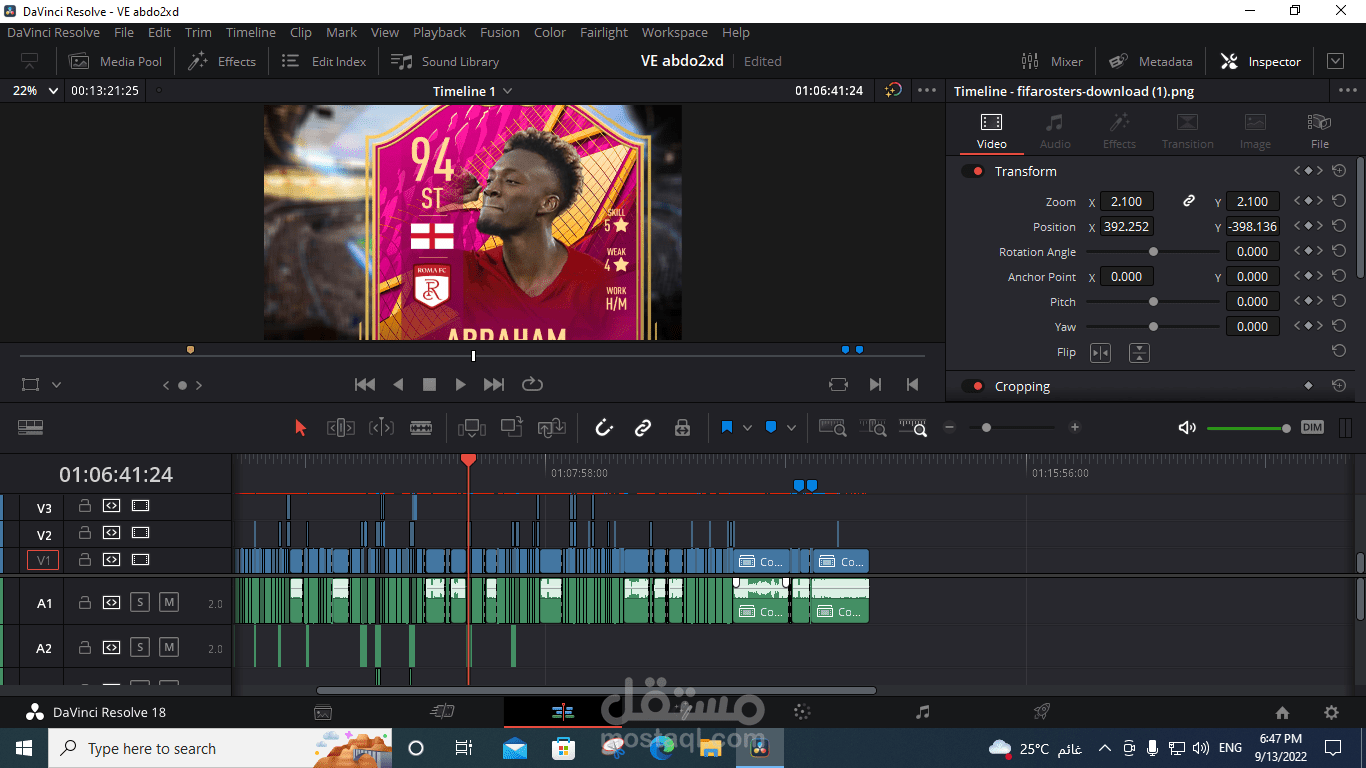Mute the monitor volume speaker icon

(1187, 428)
